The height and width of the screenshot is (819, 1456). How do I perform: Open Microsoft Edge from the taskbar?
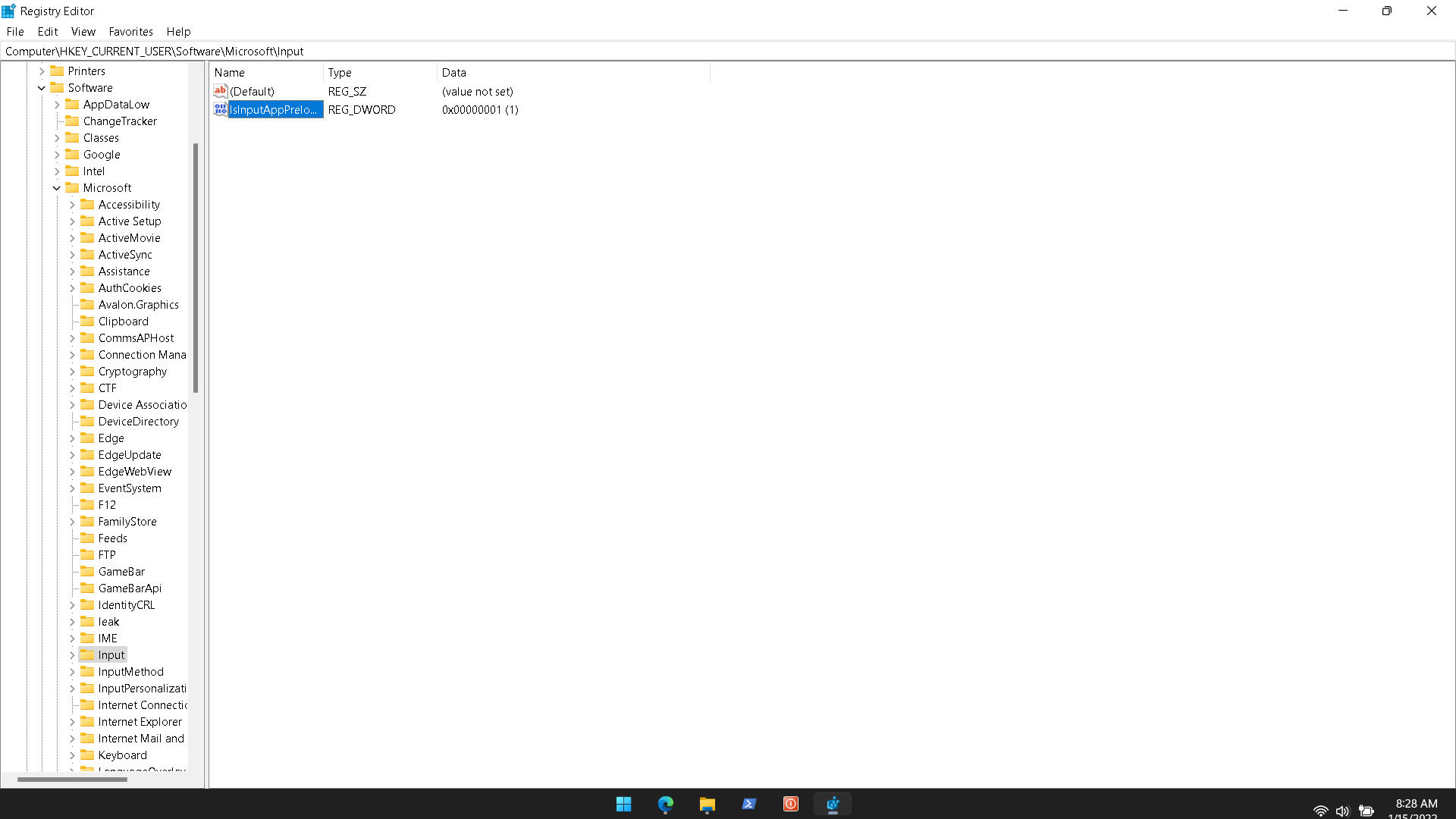tap(665, 804)
